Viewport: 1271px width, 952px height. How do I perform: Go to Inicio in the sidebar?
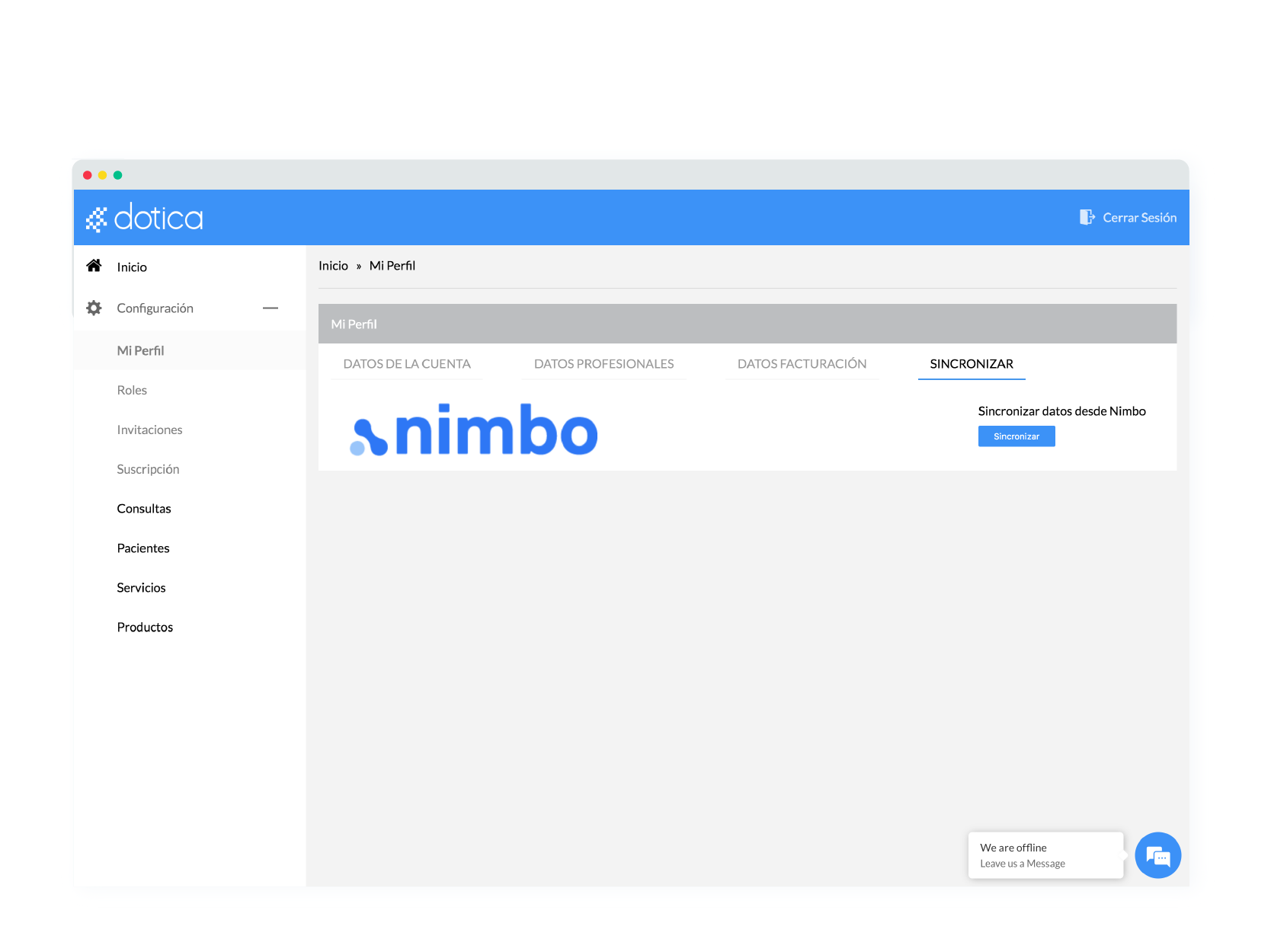coord(132,267)
